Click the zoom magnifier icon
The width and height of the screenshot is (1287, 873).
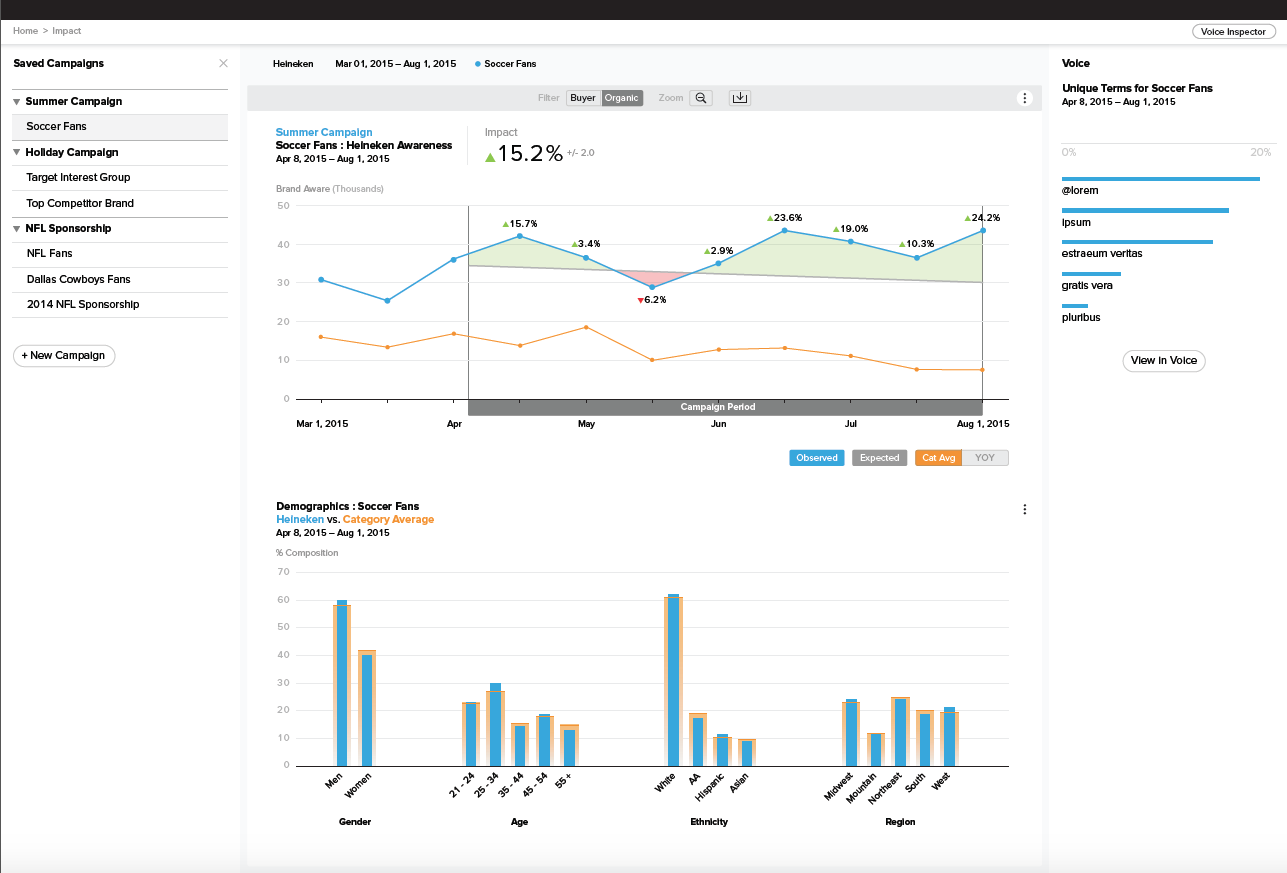click(x=701, y=98)
